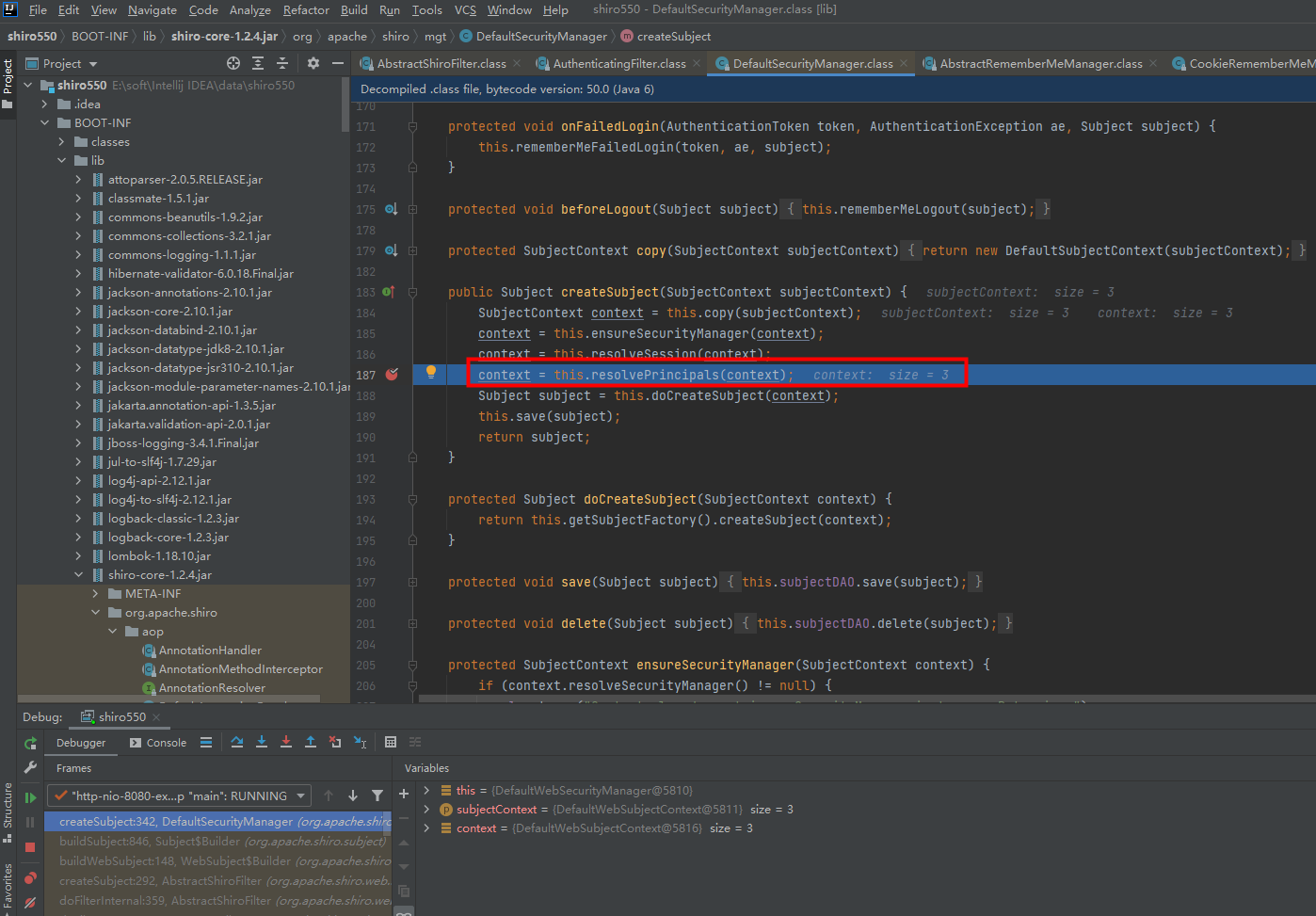Select previous frame up arrow
This screenshot has height=916, width=1316.
tap(329, 795)
